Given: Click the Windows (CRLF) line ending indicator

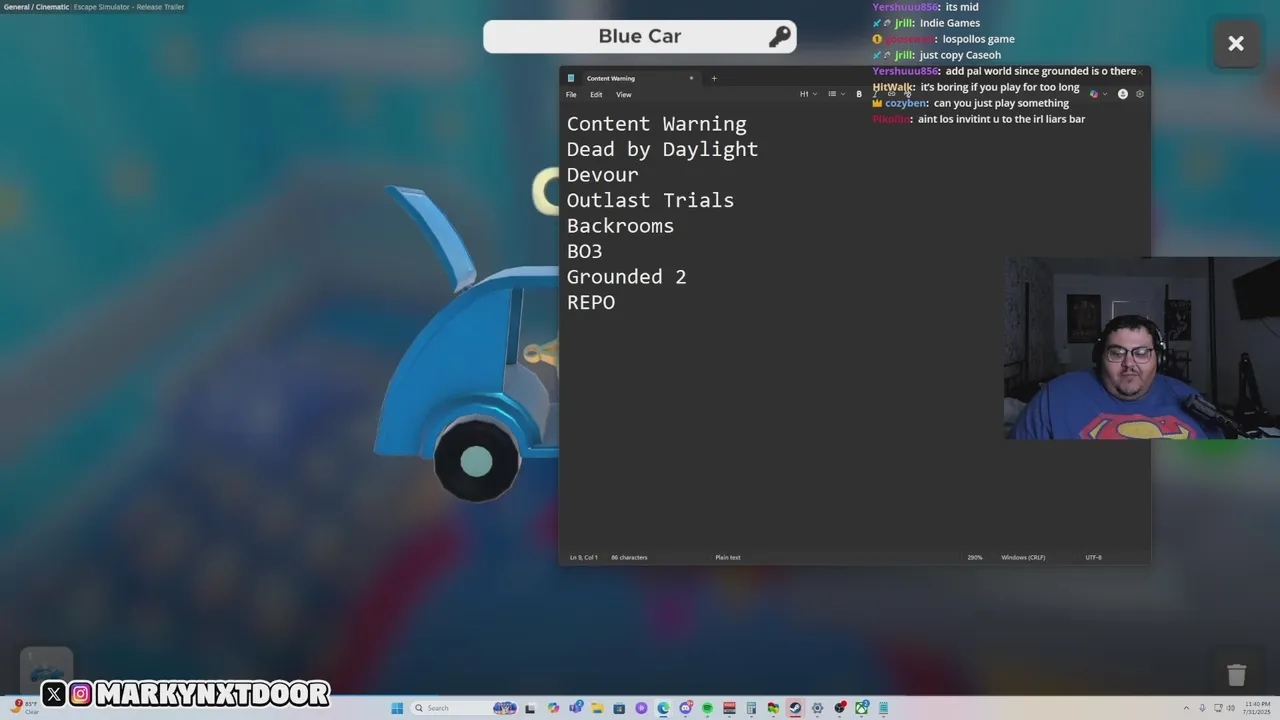Looking at the screenshot, I should click(x=1023, y=557).
